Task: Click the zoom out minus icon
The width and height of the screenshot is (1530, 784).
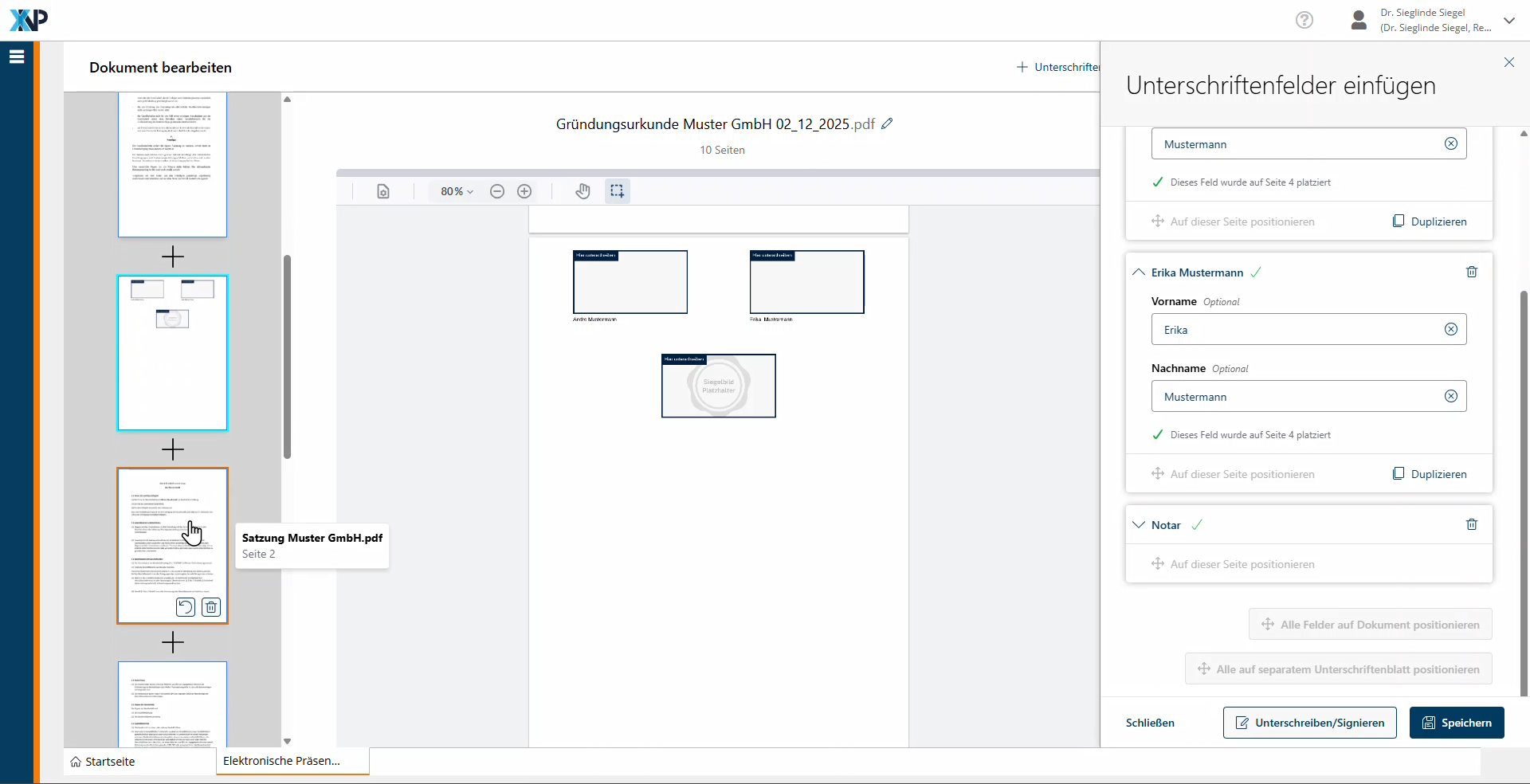Action: pyautogui.click(x=497, y=191)
